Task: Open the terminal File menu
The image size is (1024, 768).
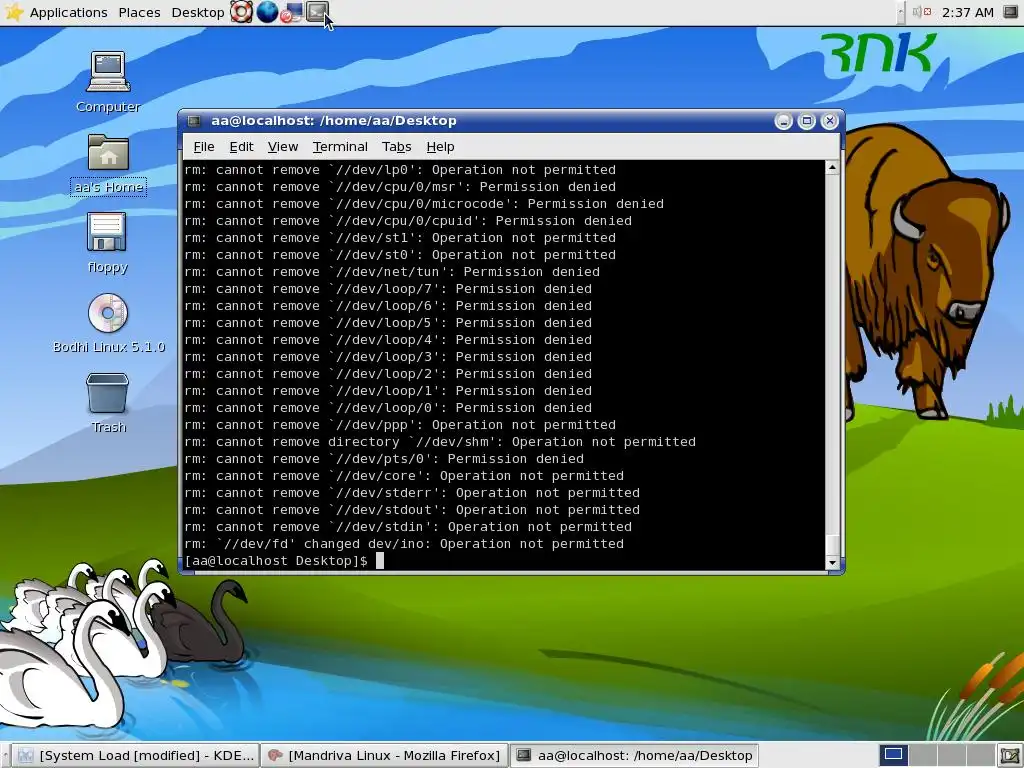Action: [204, 147]
